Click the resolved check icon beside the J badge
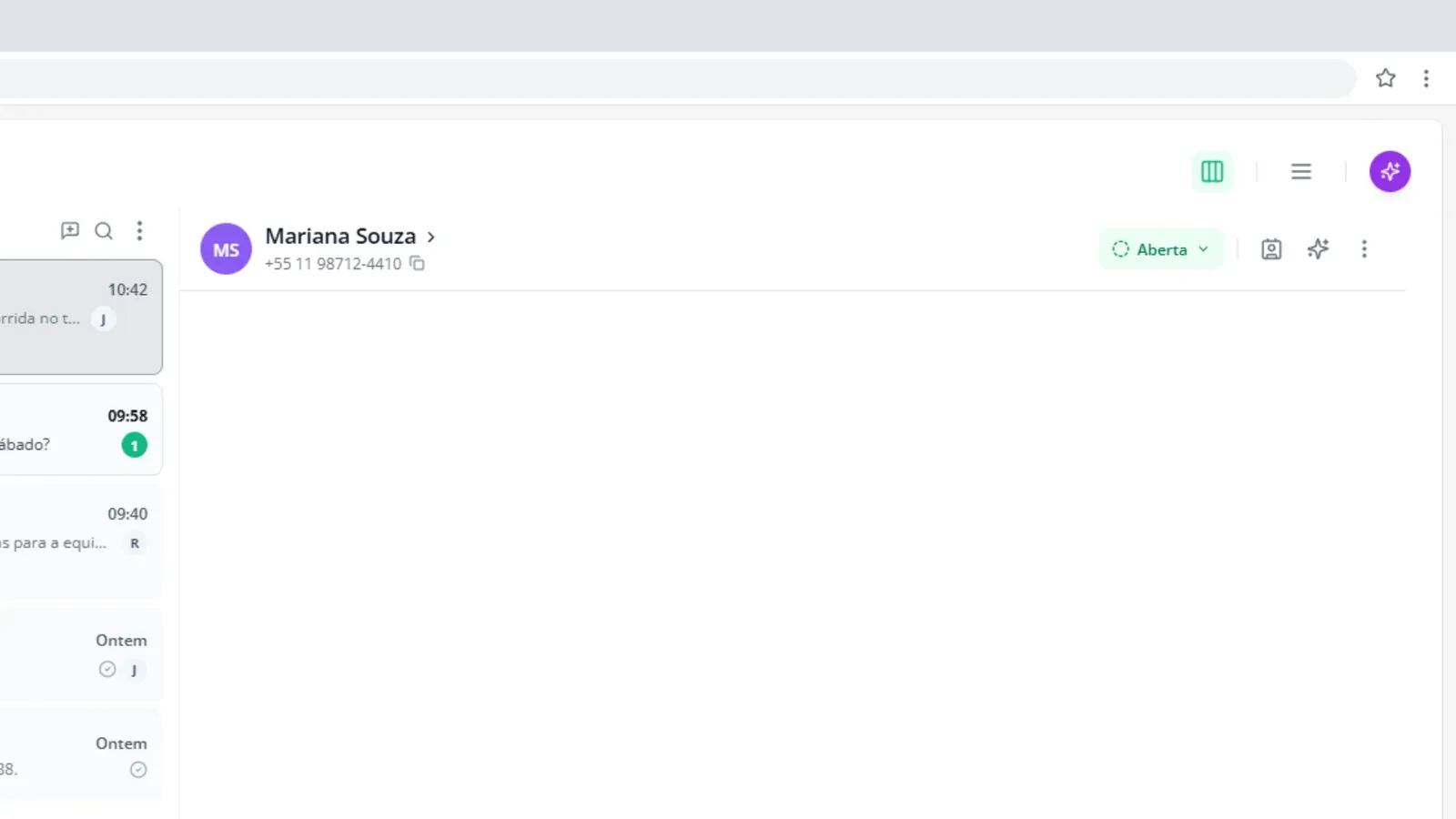 coord(107,669)
